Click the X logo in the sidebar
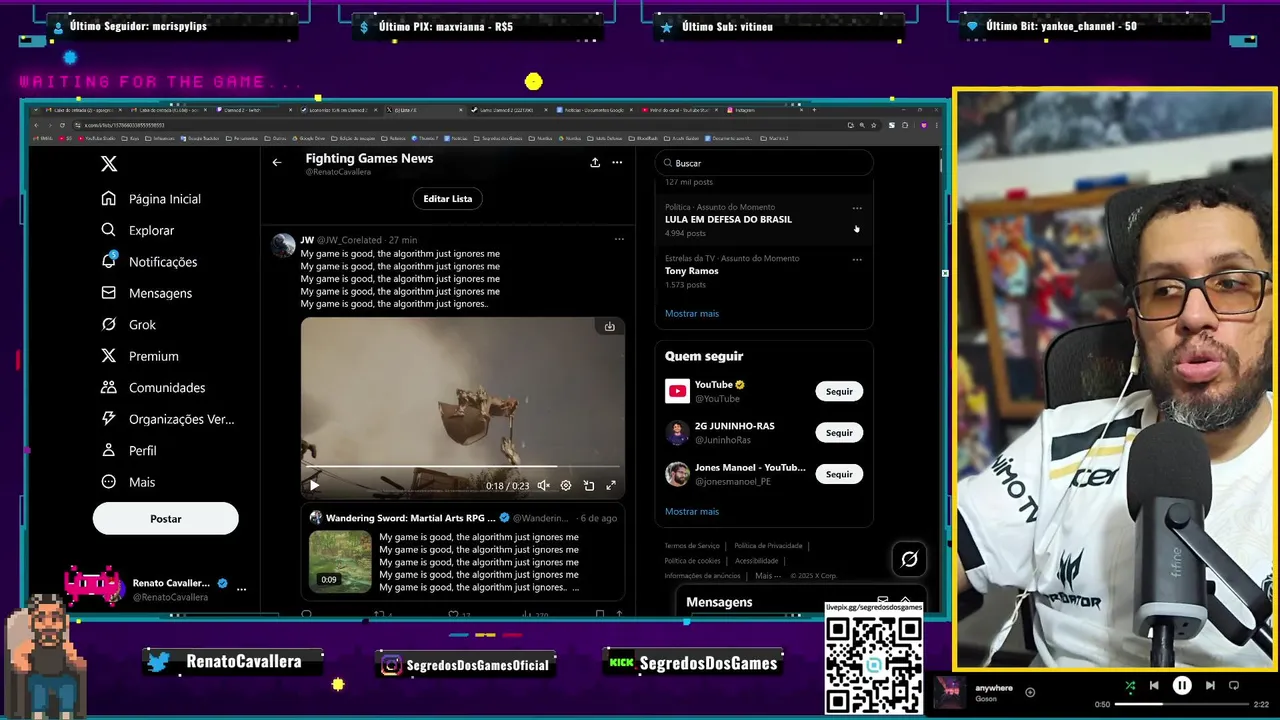This screenshot has height=720, width=1280. (x=109, y=164)
